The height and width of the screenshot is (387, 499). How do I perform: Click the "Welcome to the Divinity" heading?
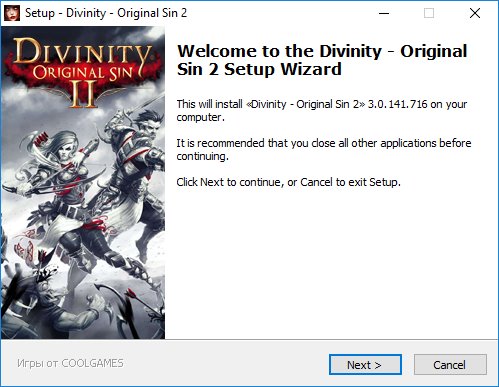279,51
